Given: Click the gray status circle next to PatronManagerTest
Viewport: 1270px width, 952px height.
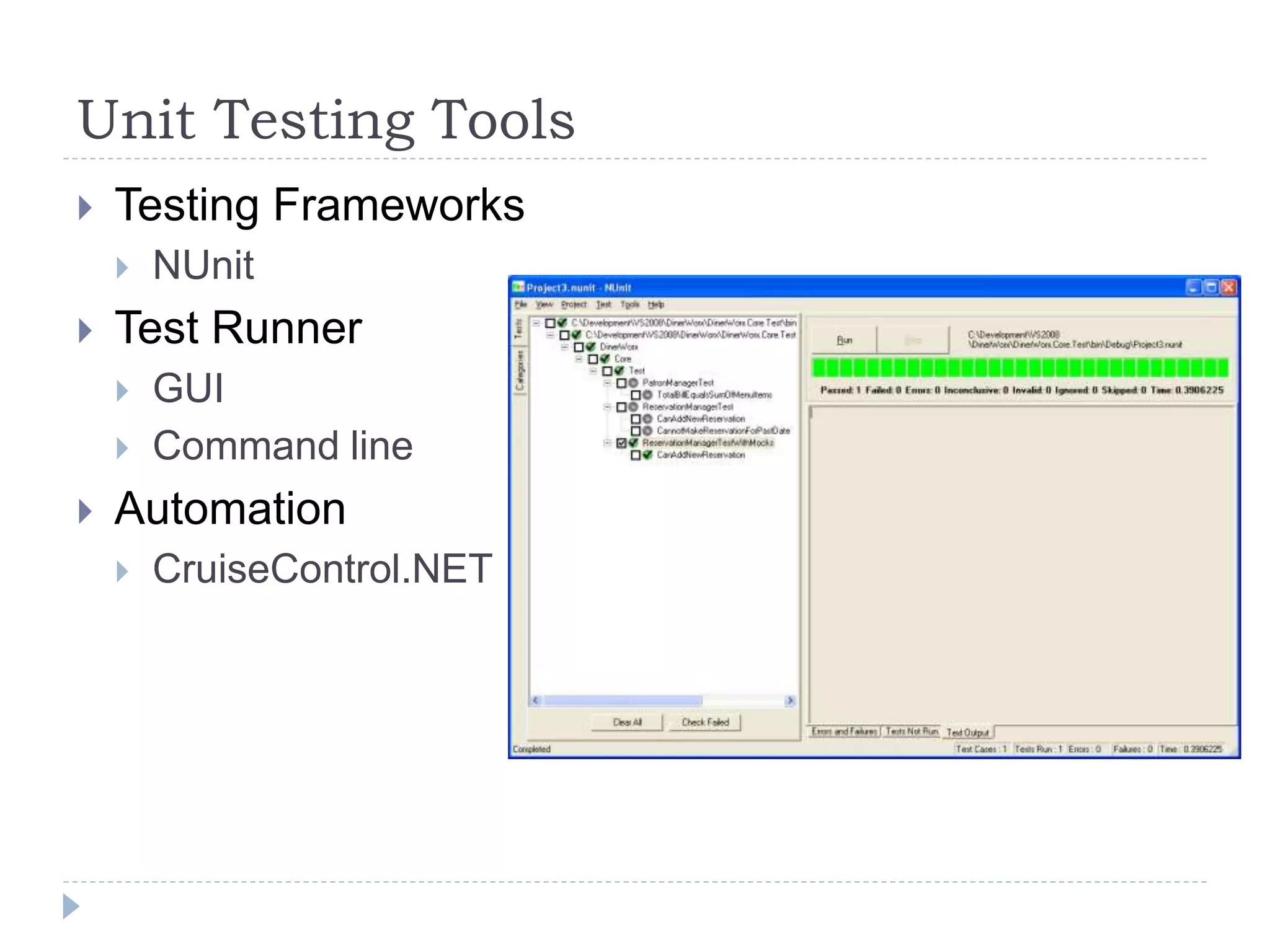Looking at the screenshot, I should pyautogui.click(x=633, y=383).
